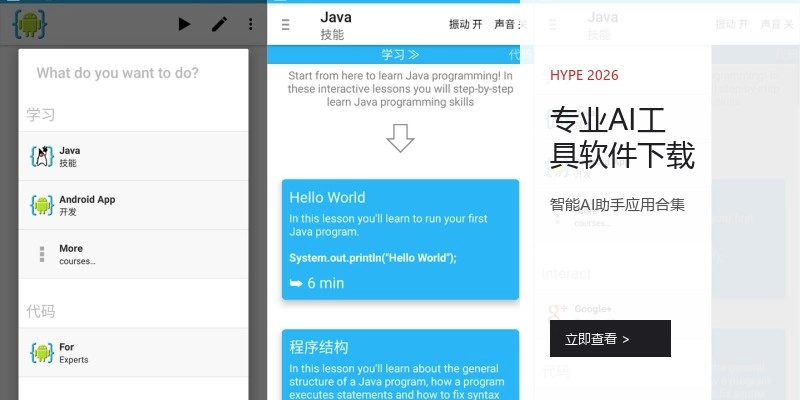This screenshot has height=400, width=800.
Task: Click the 立即查看 > ad button
Action: 610,338
